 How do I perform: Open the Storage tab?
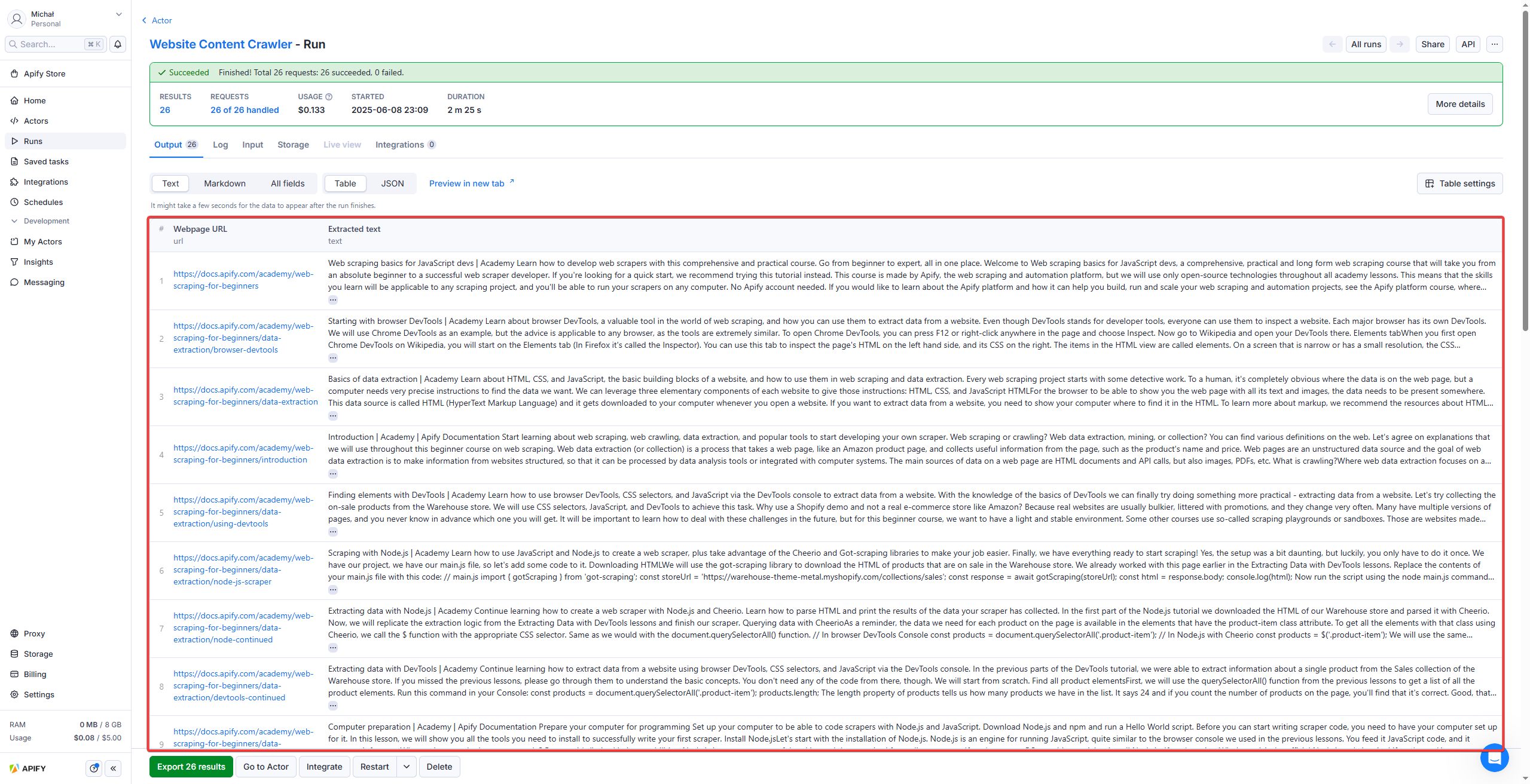coord(293,145)
